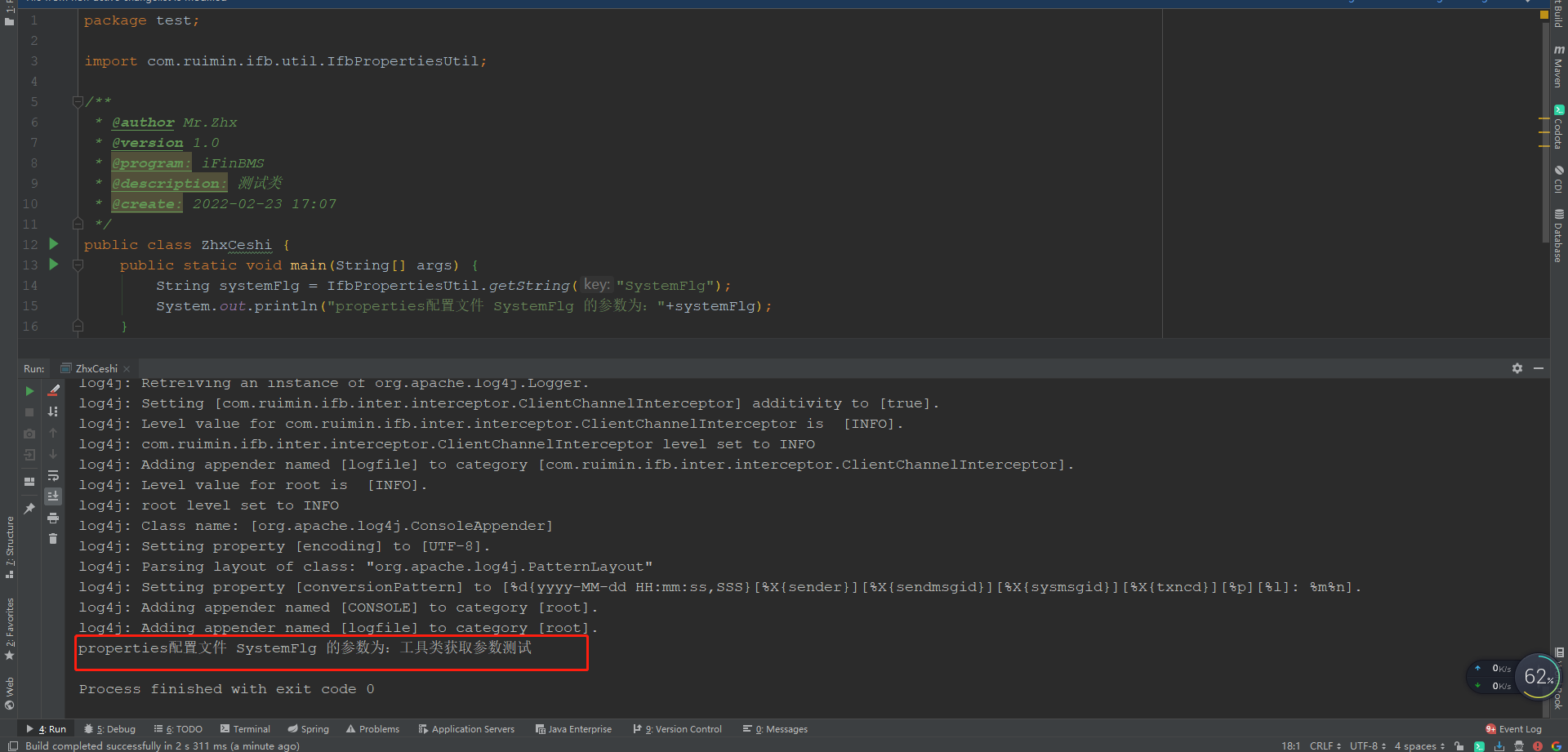1568x752 pixels.
Task: Run main method from gutter arrow
Action: click(x=54, y=264)
